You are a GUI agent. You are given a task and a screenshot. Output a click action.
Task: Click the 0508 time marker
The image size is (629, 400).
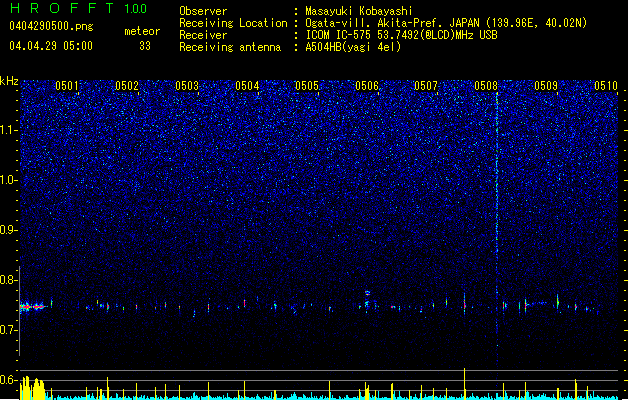(x=486, y=86)
